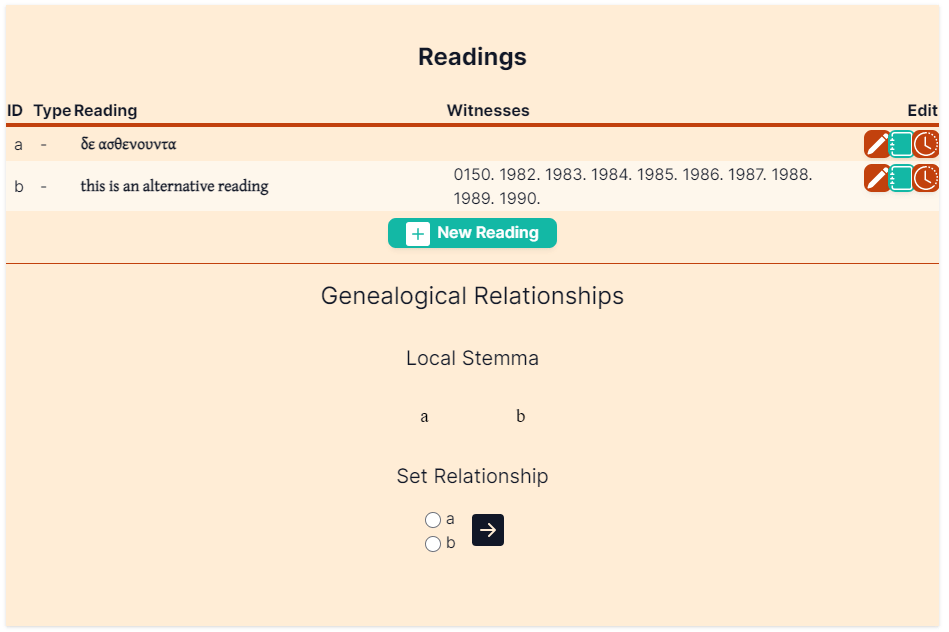Select "this is an alternative reading" text
The image size is (949, 632).
[x=174, y=186]
